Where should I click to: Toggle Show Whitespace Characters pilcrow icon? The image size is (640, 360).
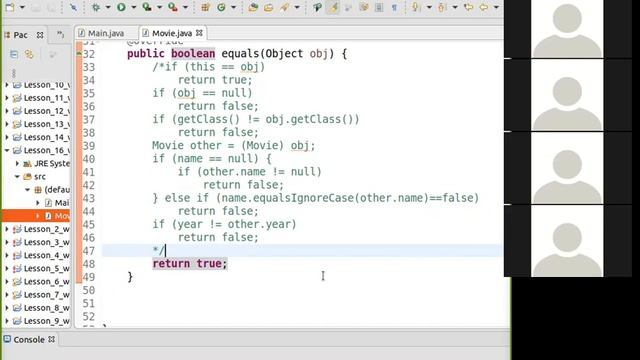tap(394, 7)
